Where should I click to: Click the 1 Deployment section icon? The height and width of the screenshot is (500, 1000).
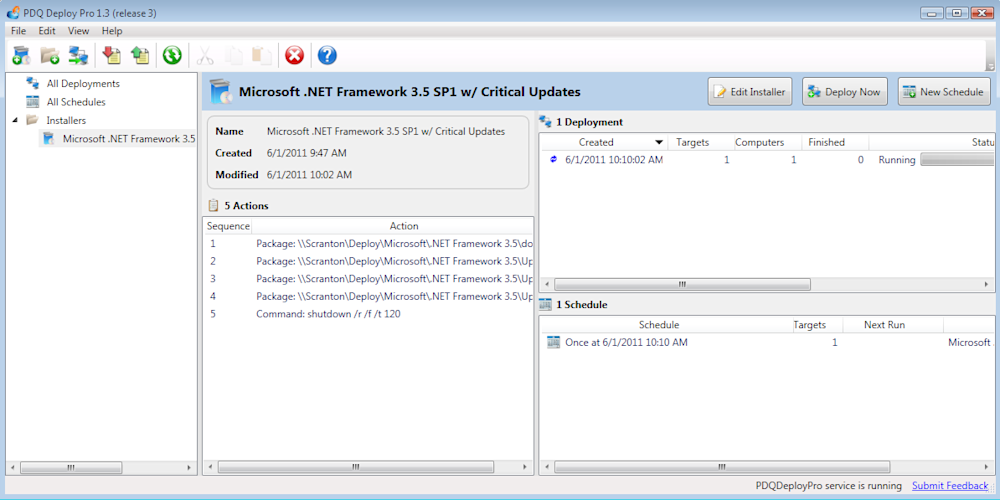point(545,122)
